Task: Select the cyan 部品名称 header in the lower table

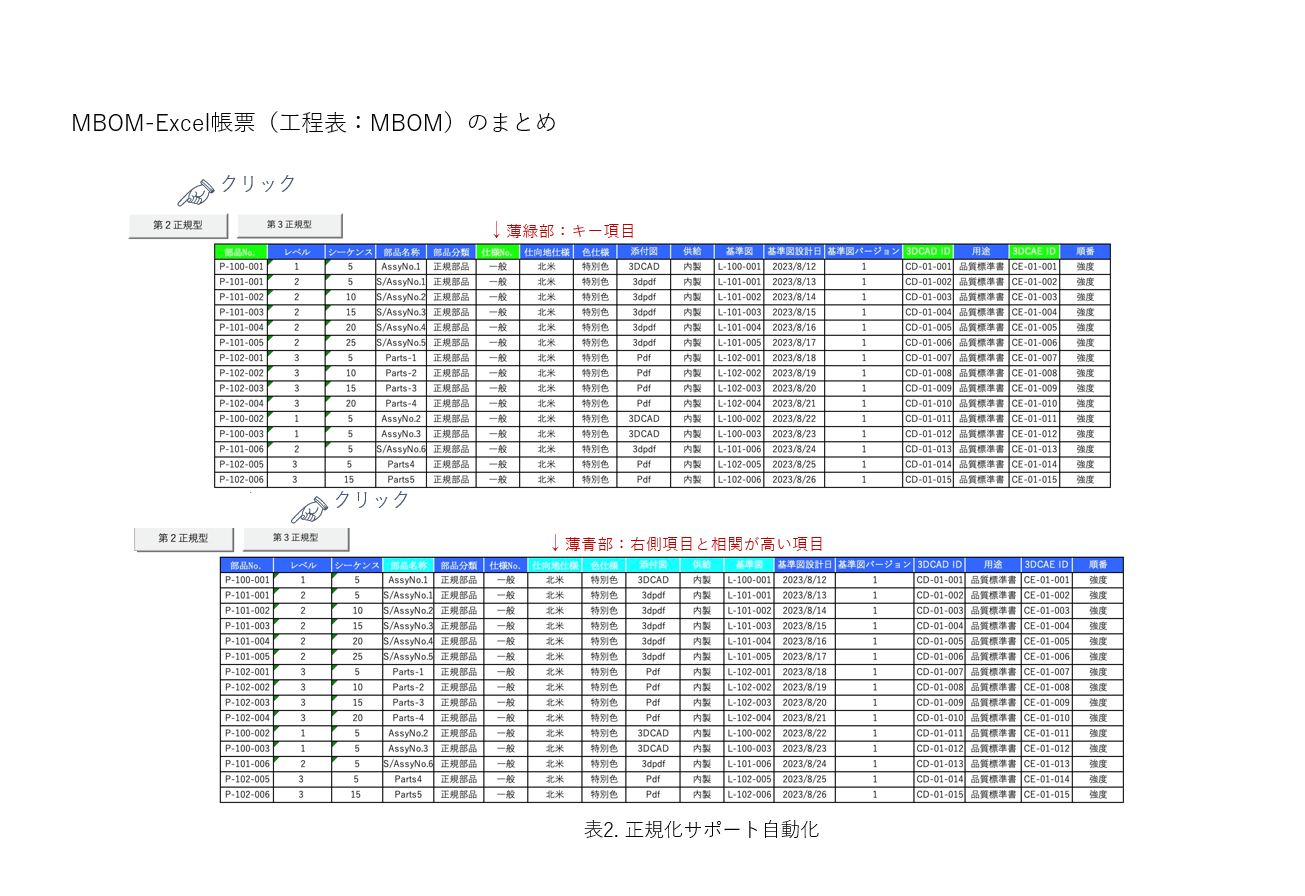Action: tap(408, 565)
